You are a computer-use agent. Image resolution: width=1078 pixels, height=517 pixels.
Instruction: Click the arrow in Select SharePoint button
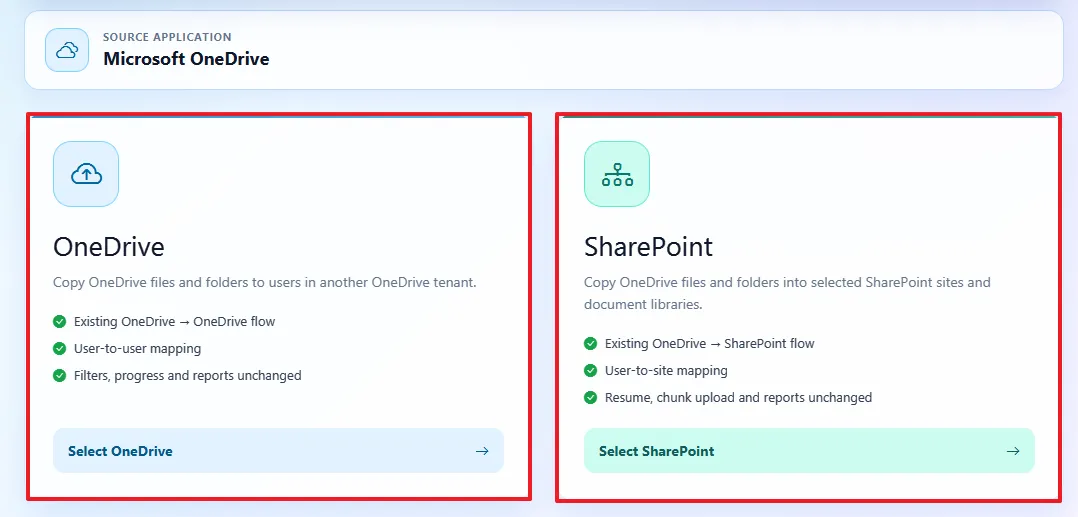pos(1013,451)
